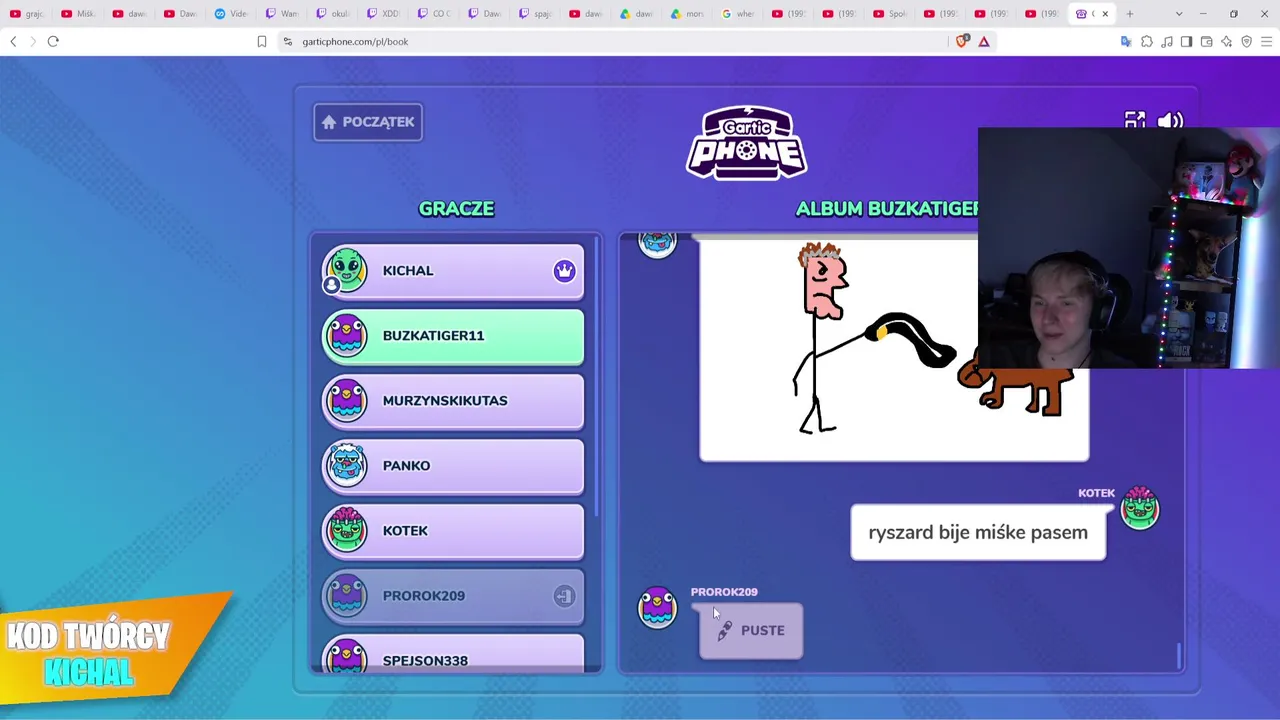This screenshot has width=1280, height=720.
Task: Switch to the 'grajc' YouTube tab
Action: tap(28, 14)
